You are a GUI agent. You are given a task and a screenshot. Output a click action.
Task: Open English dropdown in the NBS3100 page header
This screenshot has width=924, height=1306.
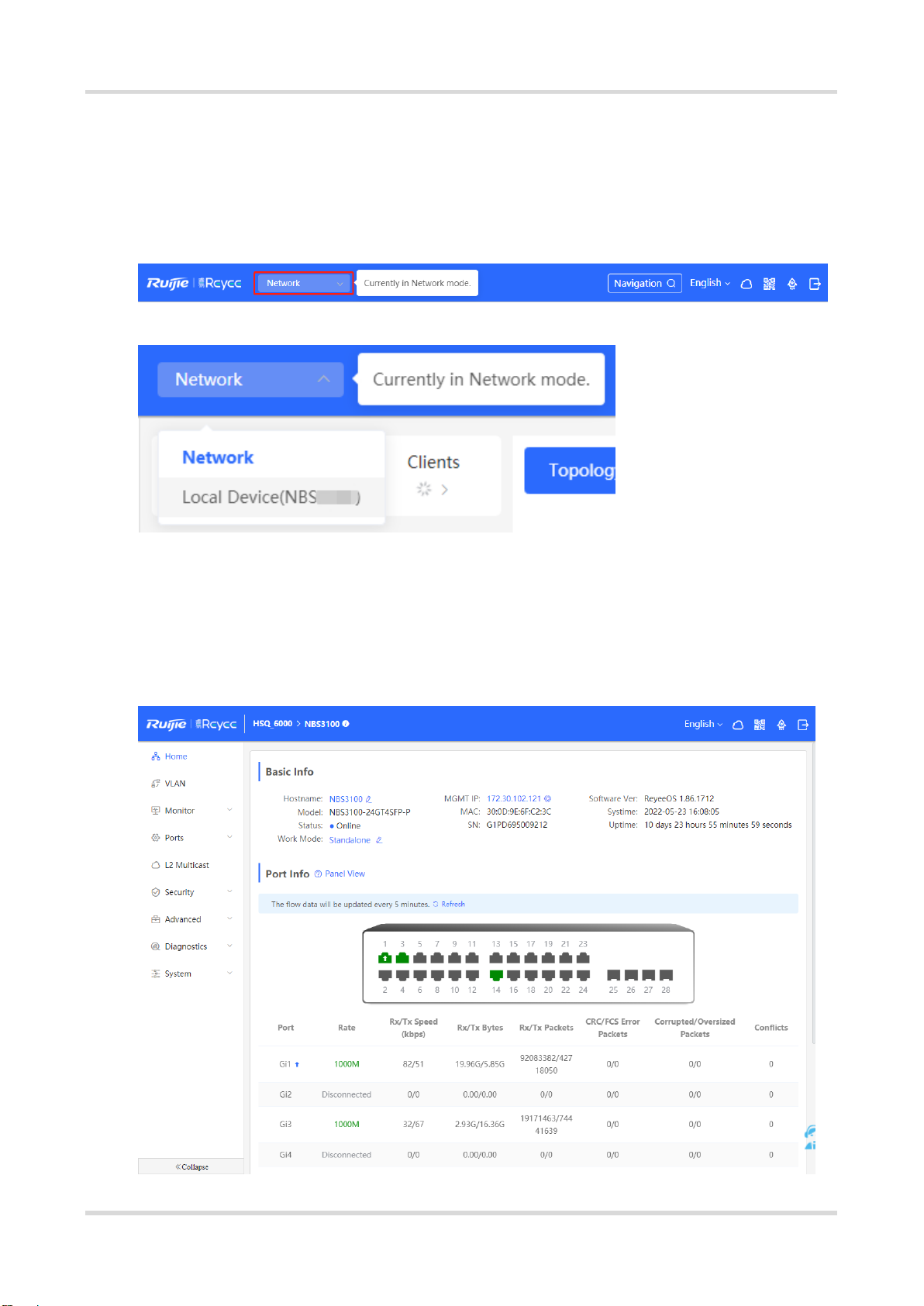(703, 724)
